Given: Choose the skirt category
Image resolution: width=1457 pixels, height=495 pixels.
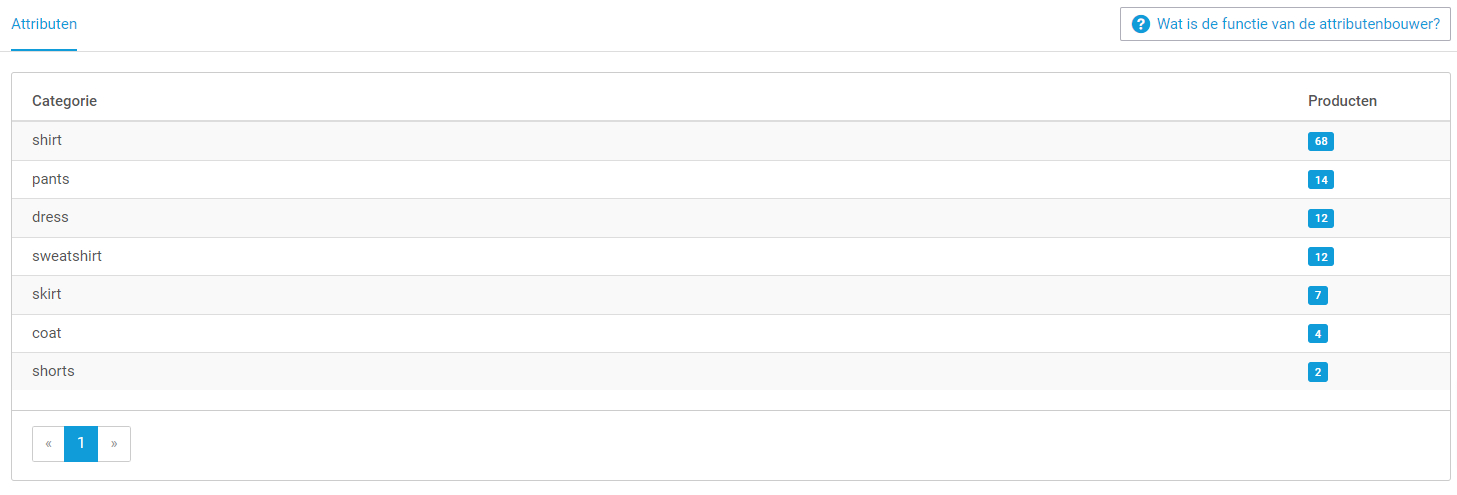Looking at the screenshot, I should (47, 295).
